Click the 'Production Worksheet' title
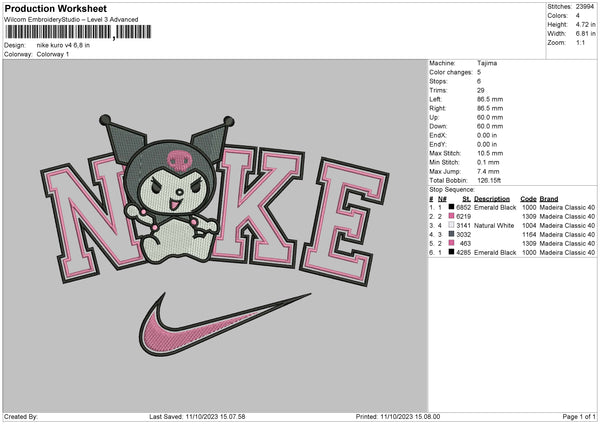This screenshot has height=424, width=600. click(x=55, y=8)
